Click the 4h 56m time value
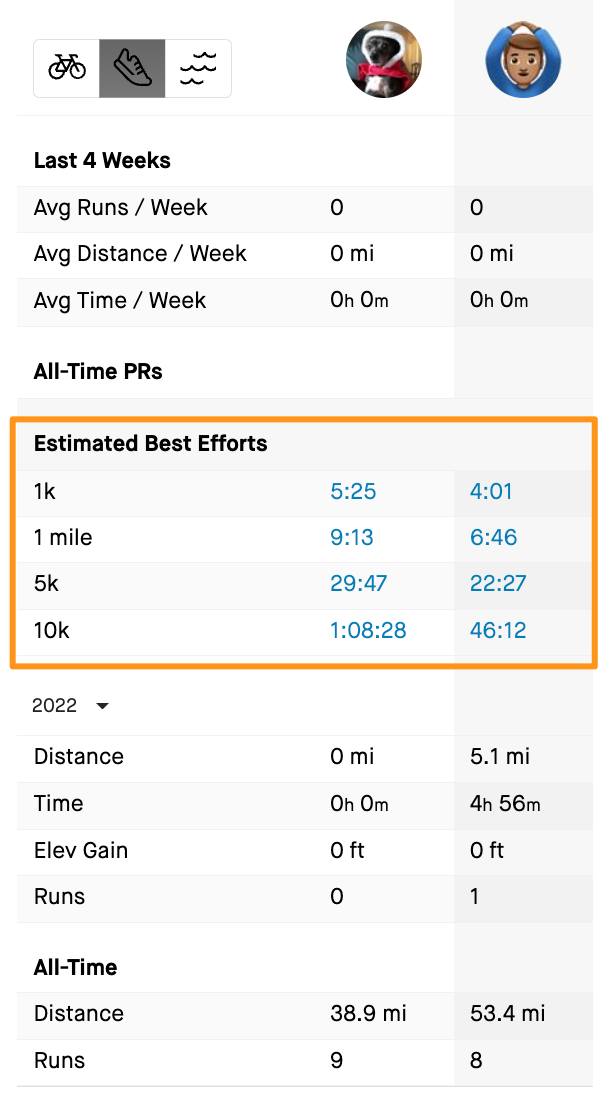The width and height of the screenshot is (606, 1104). (505, 804)
